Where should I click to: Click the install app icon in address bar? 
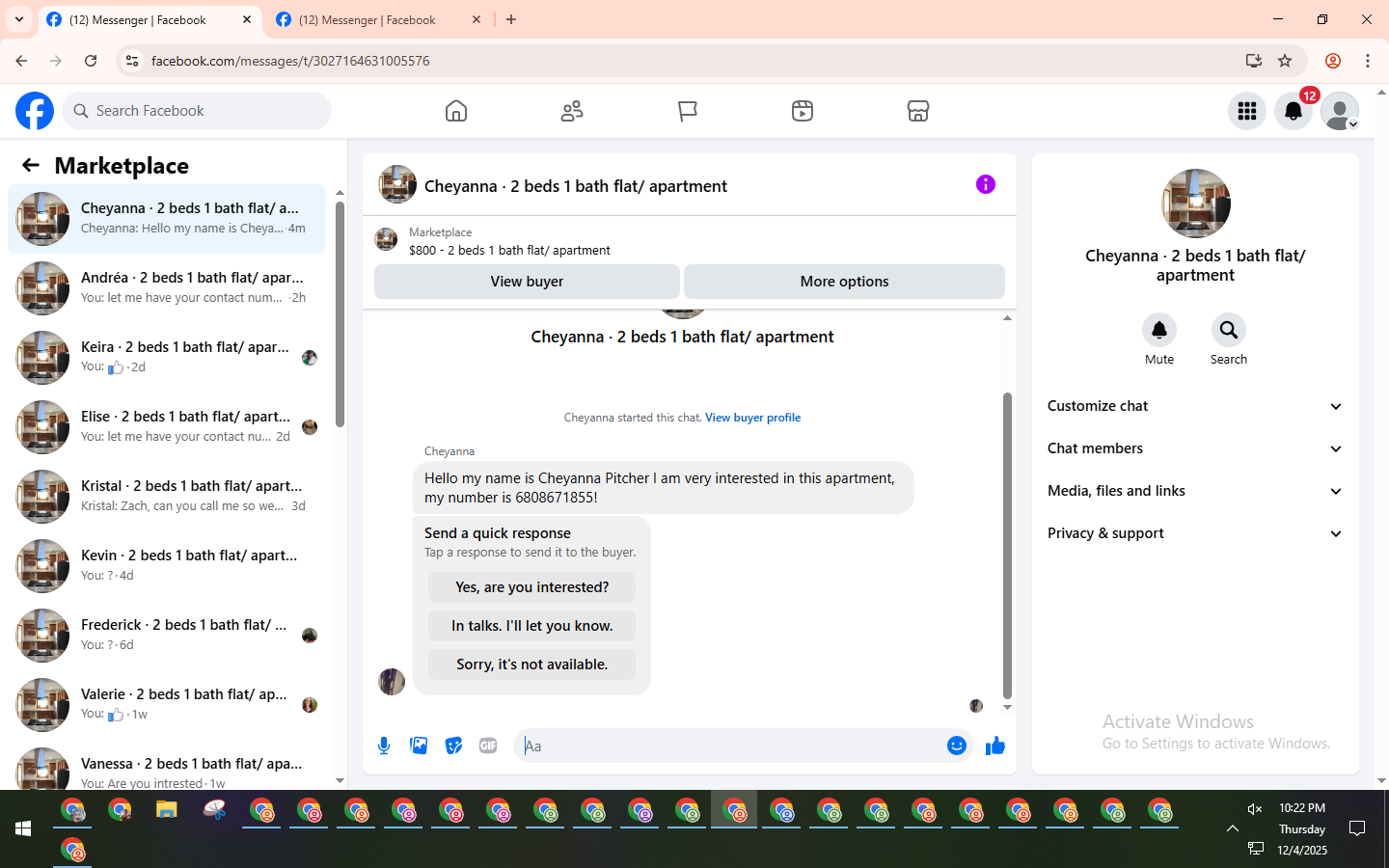coord(1254,61)
